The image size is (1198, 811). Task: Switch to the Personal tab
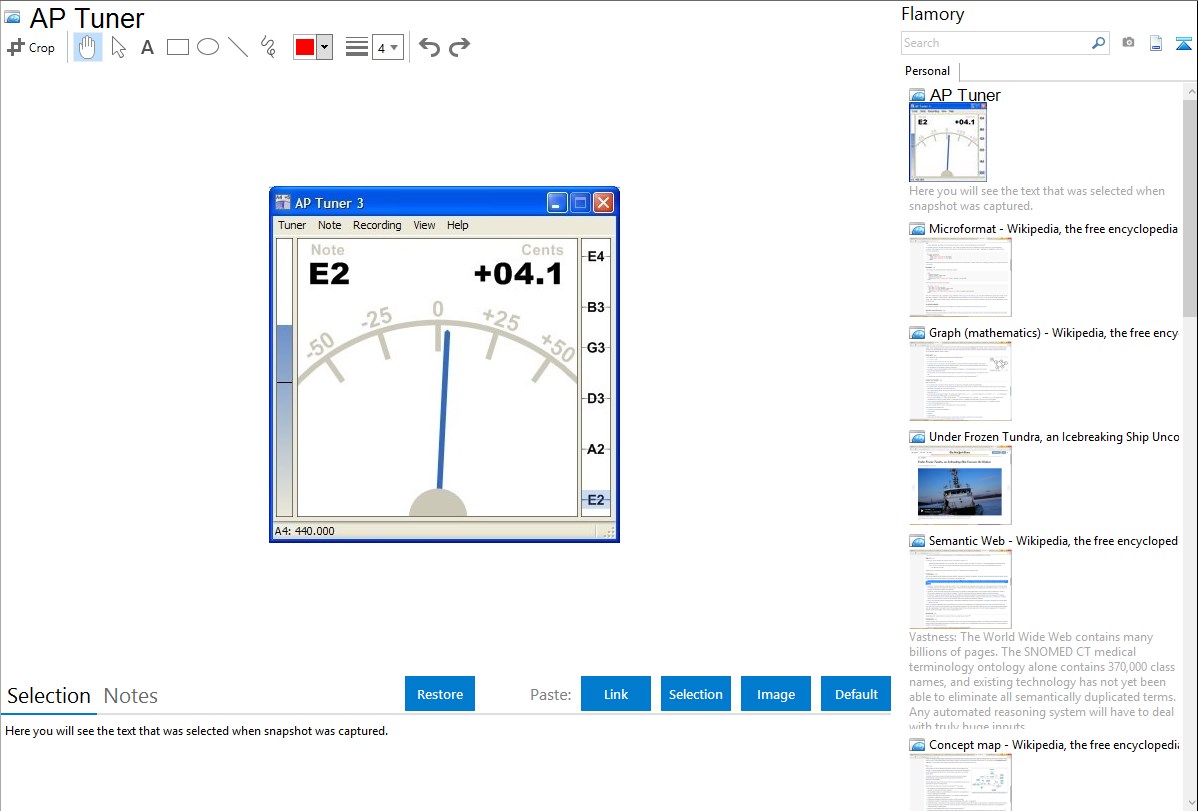(928, 71)
